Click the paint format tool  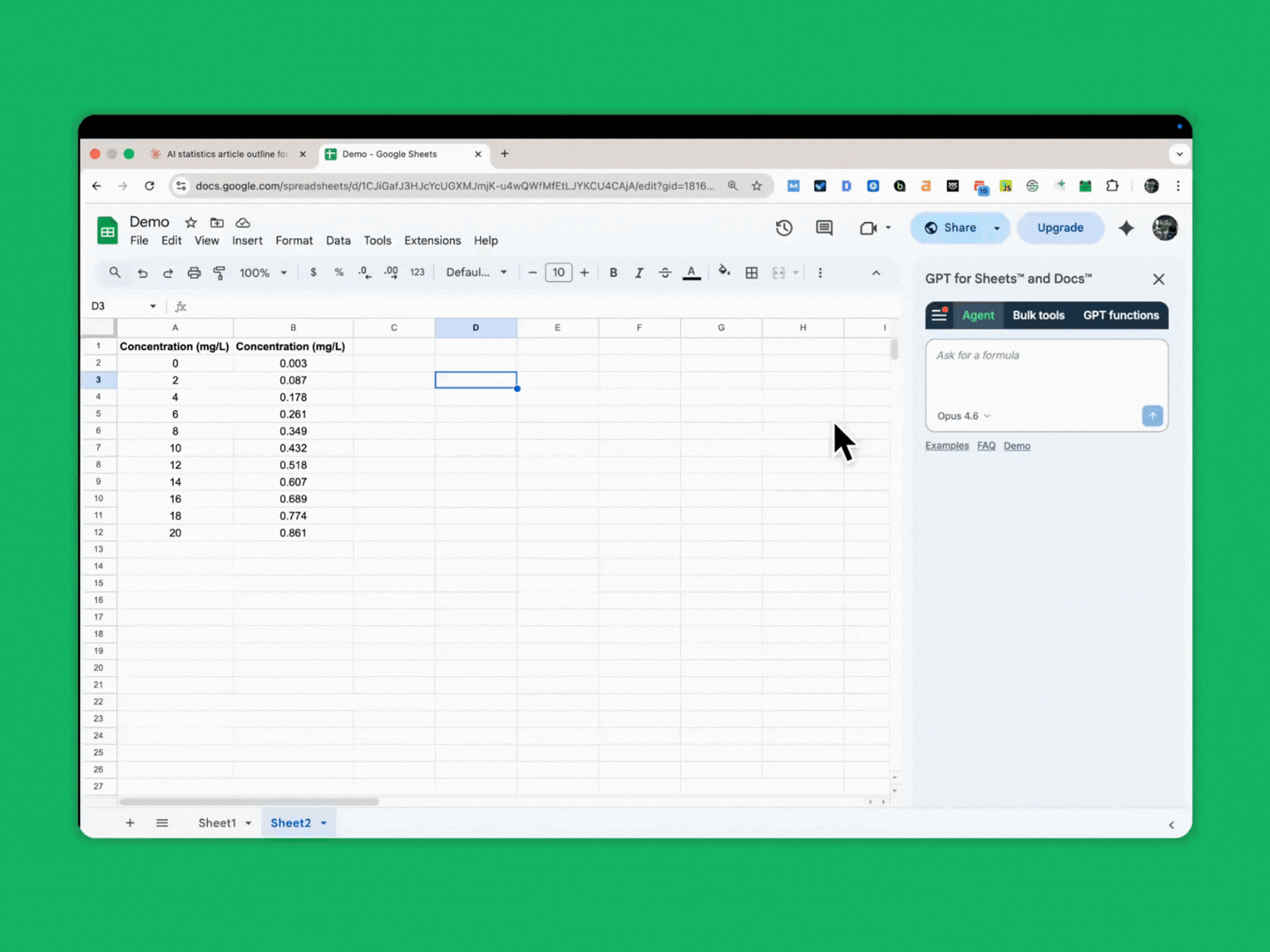click(219, 272)
